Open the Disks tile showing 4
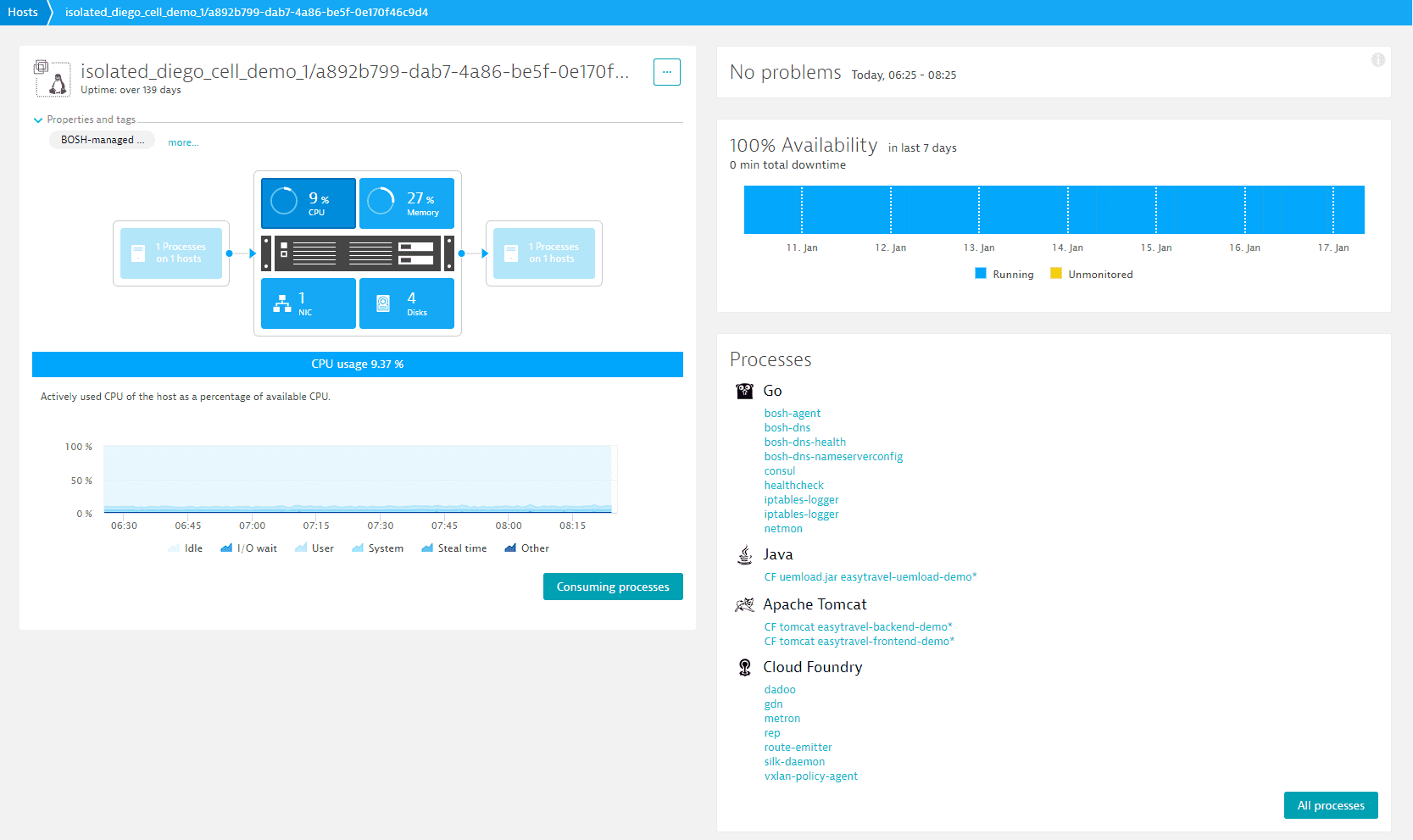 tap(407, 303)
